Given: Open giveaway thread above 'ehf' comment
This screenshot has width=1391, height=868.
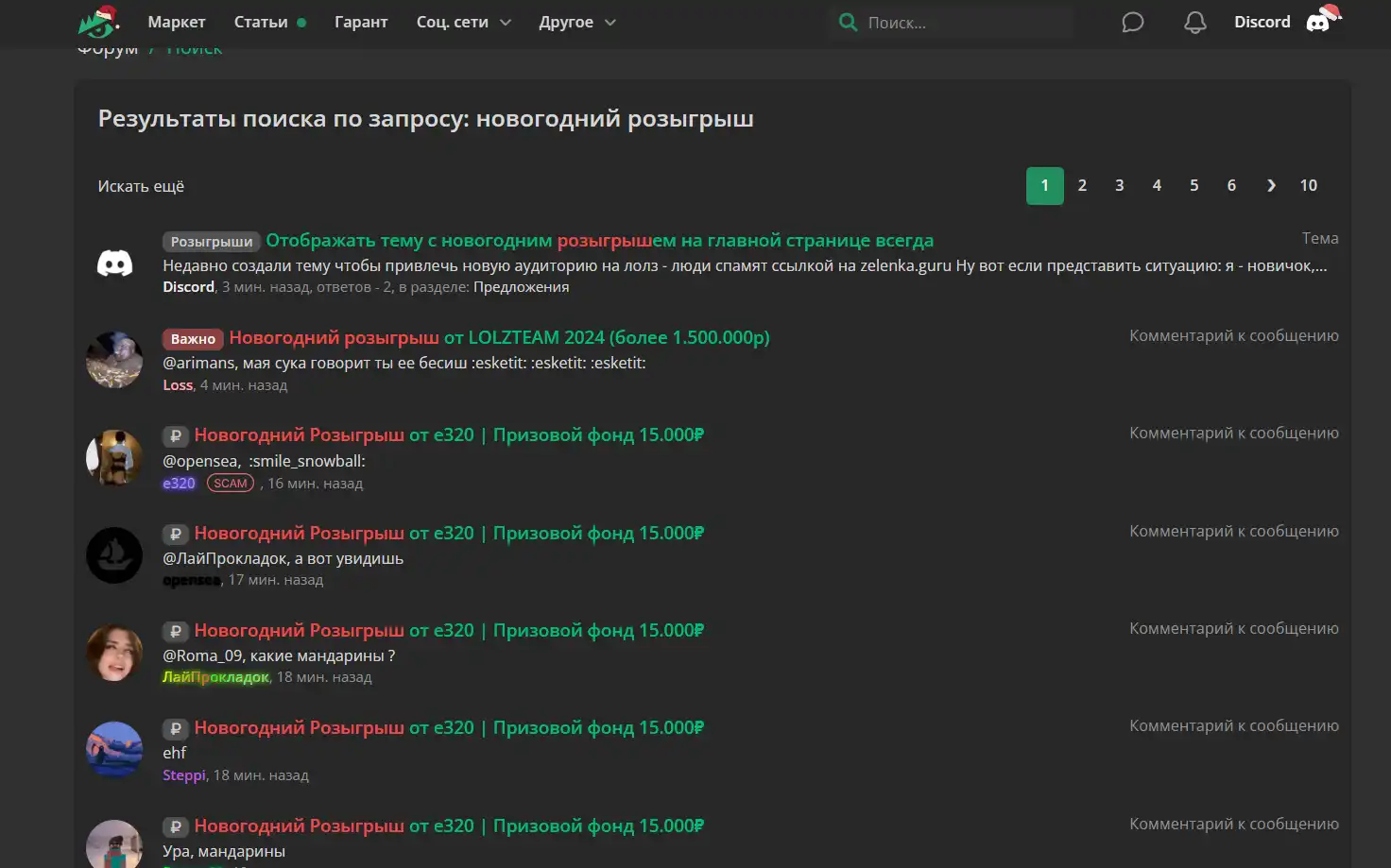Looking at the screenshot, I should [449, 727].
